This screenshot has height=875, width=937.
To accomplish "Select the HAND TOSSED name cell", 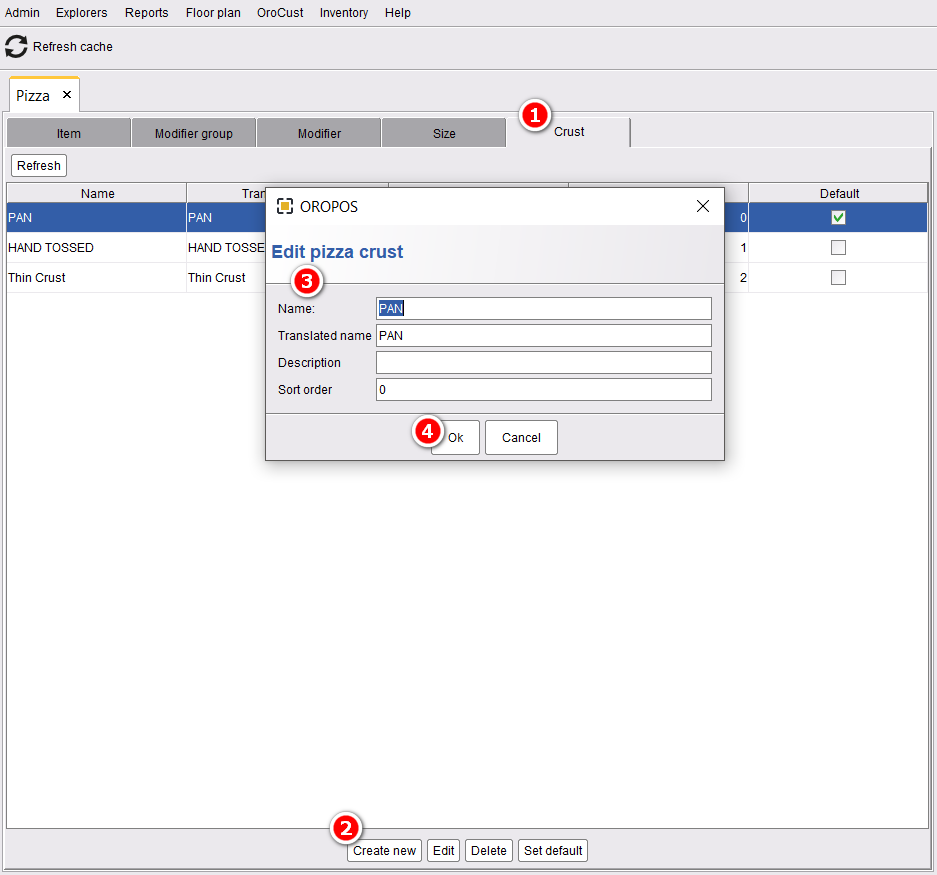I will tap(96, 247).
